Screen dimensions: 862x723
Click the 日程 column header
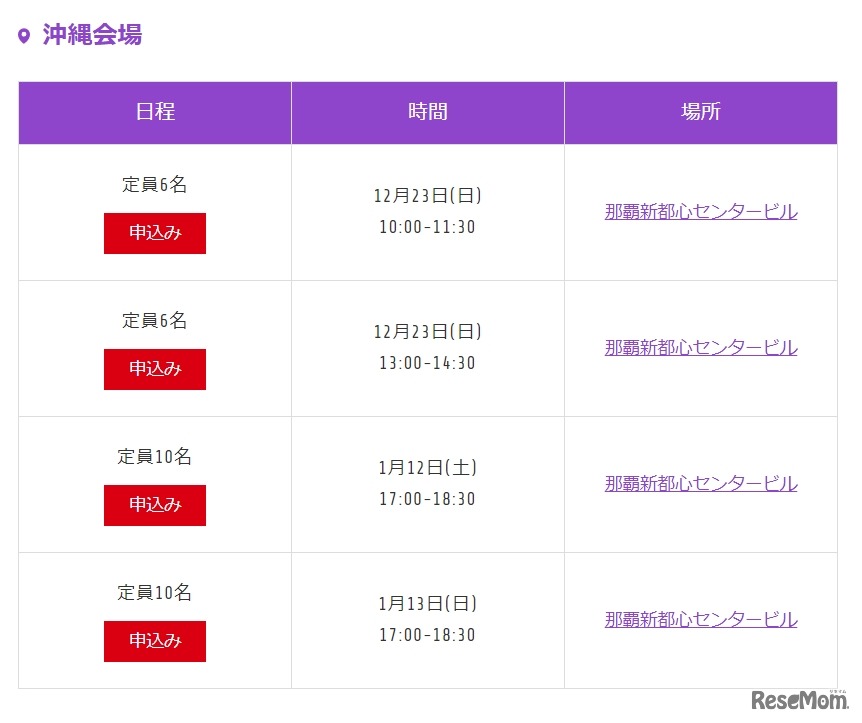click(x=154, y=112)
